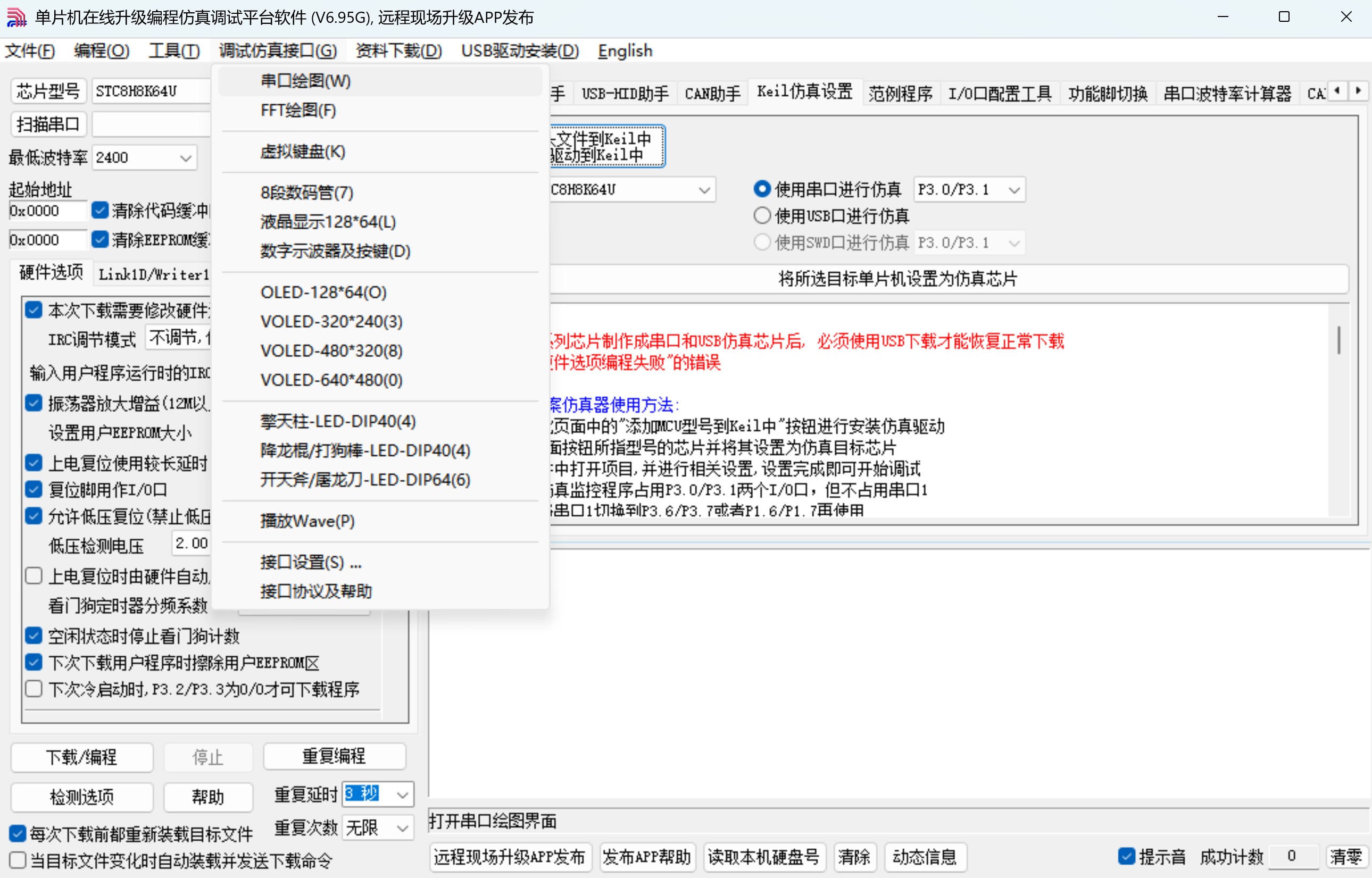Screen dimensions: 1372x878
Task: Toggle 每次下载前都重新装载目标文件 checkbox
Action: (18, 833)
